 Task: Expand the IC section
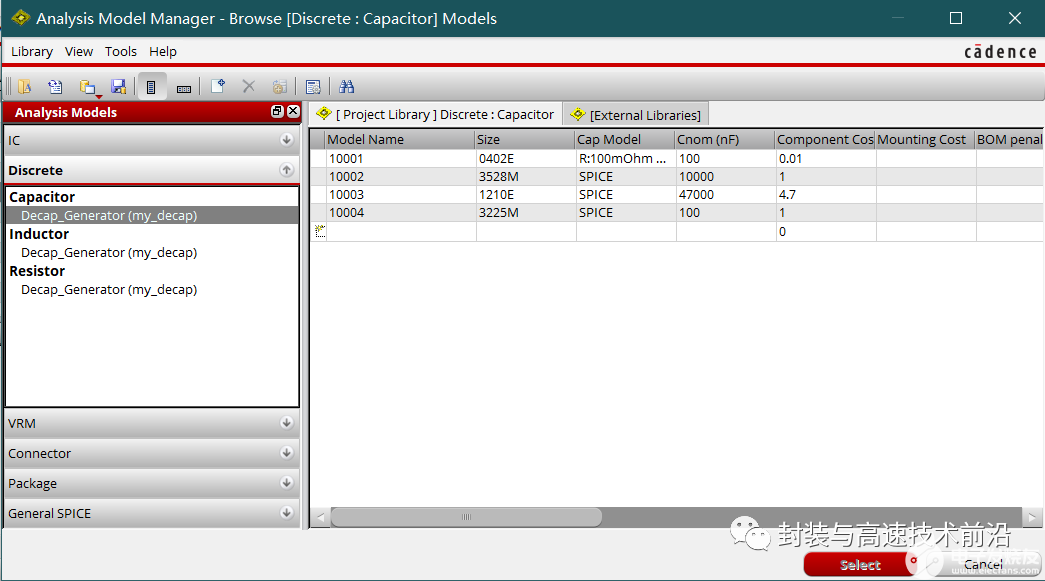click(286, 141)
